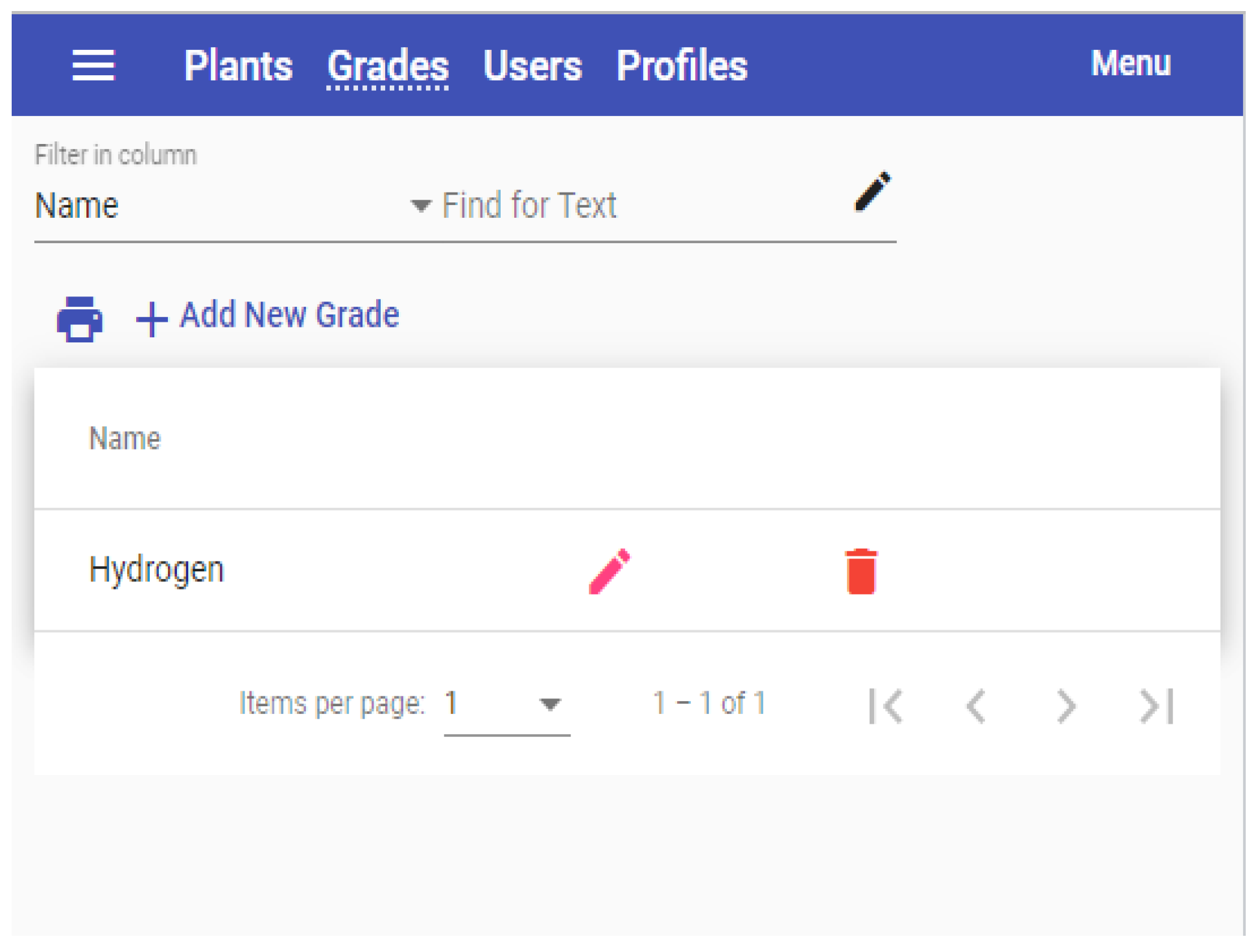
Task: Go to the next page
Action: (1065, 706)
